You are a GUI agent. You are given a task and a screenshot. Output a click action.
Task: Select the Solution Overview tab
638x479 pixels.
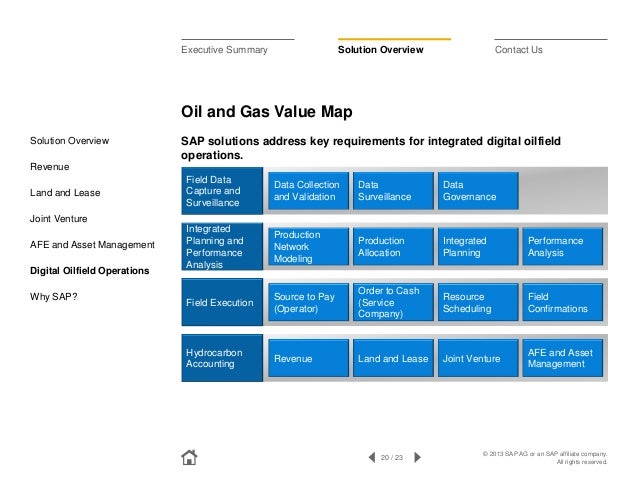pyautogui.click(x=380, y=50)
